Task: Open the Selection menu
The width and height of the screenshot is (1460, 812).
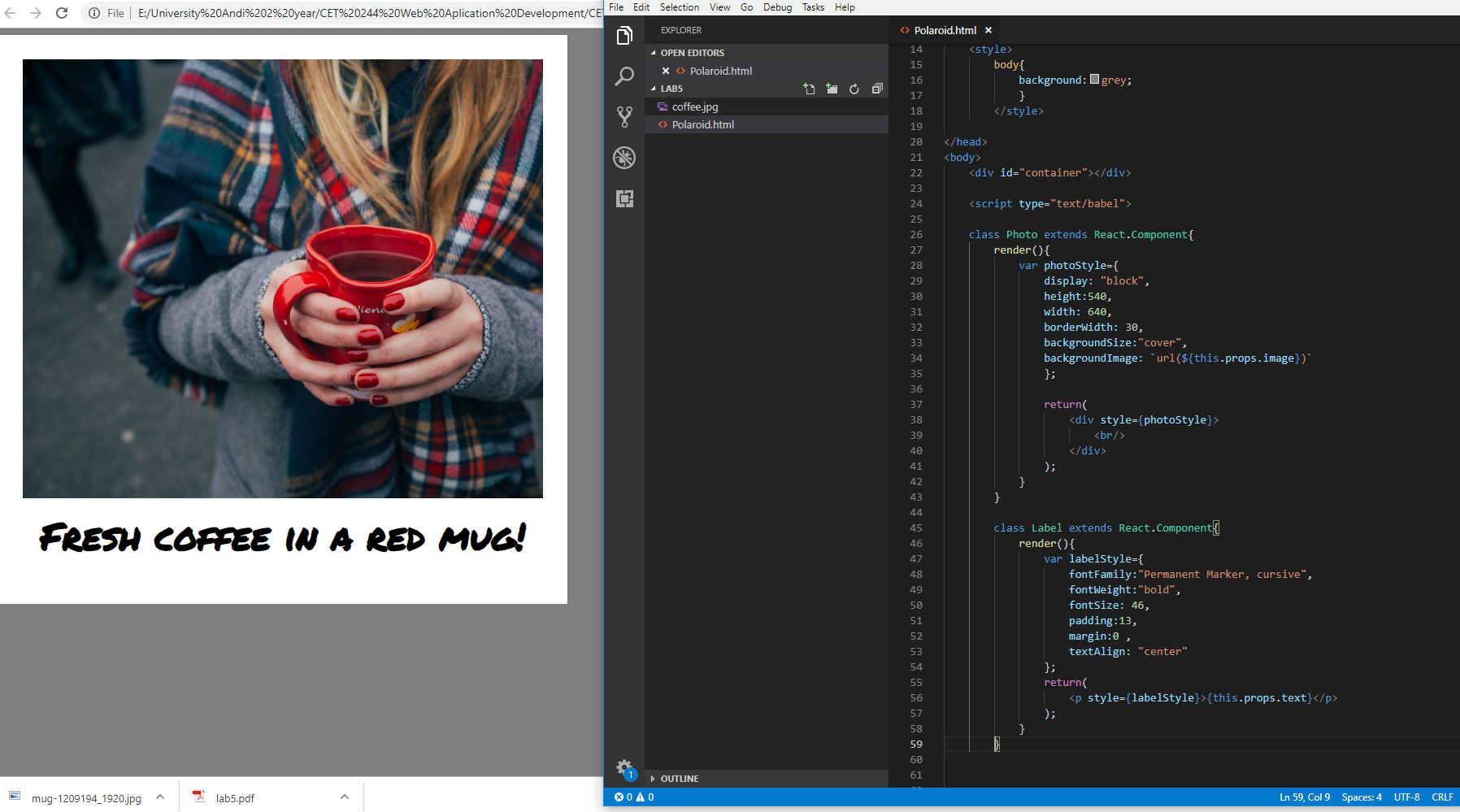Action: (679, 7)
